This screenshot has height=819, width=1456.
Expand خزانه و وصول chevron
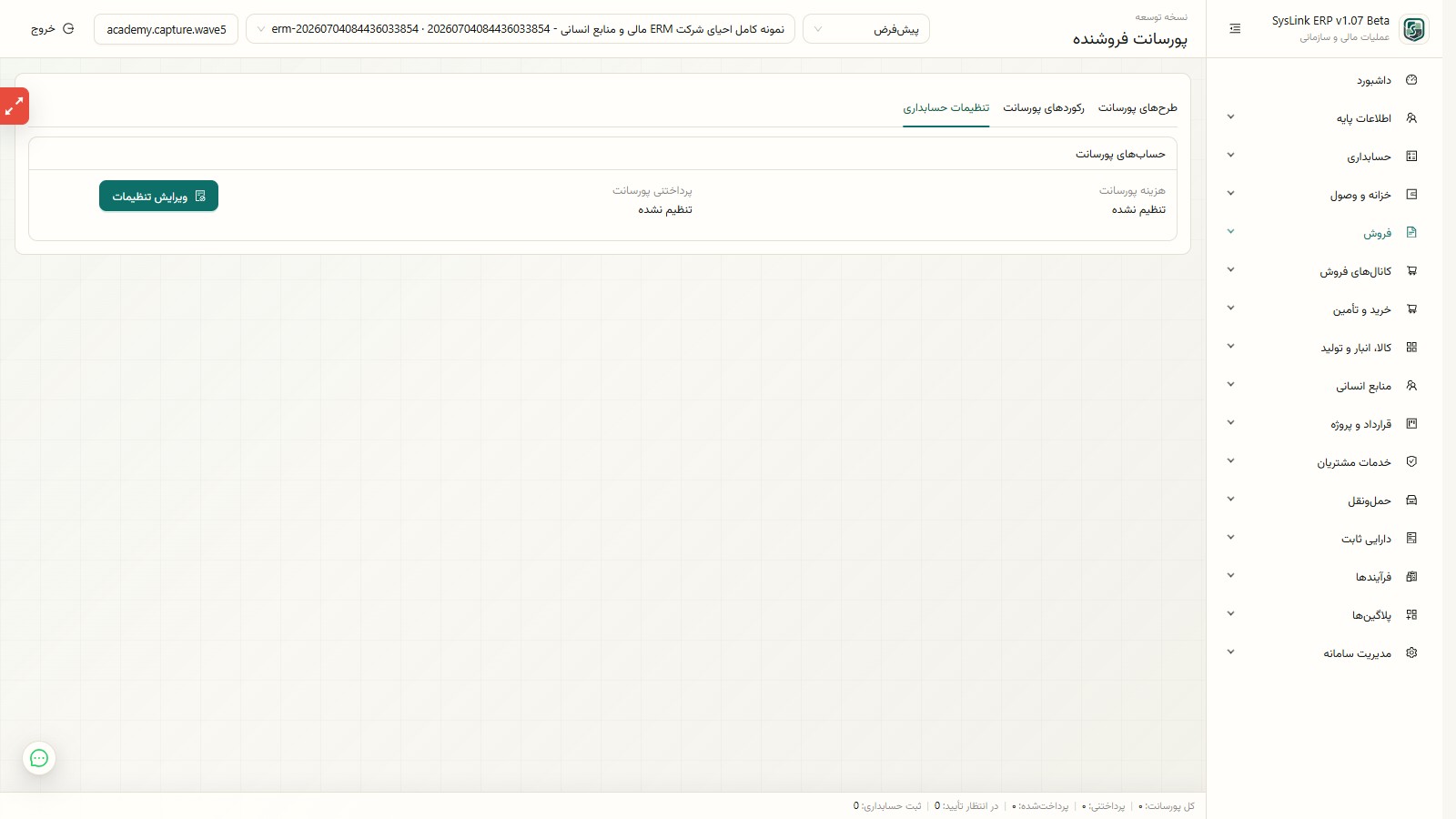coord(1230,194)
